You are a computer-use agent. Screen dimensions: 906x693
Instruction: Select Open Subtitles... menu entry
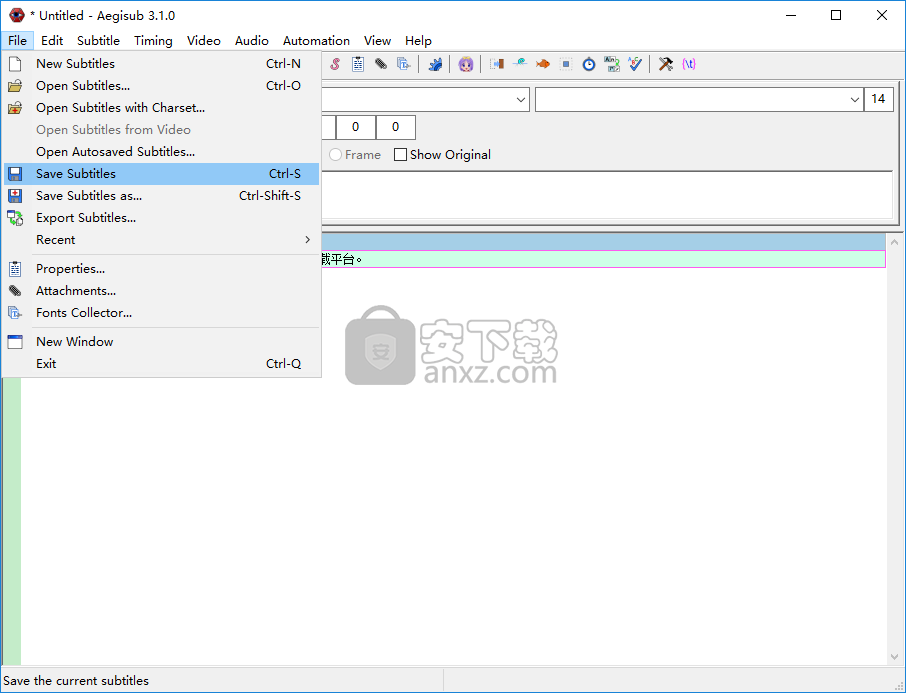pyautogui.click(x=161, y=86)
